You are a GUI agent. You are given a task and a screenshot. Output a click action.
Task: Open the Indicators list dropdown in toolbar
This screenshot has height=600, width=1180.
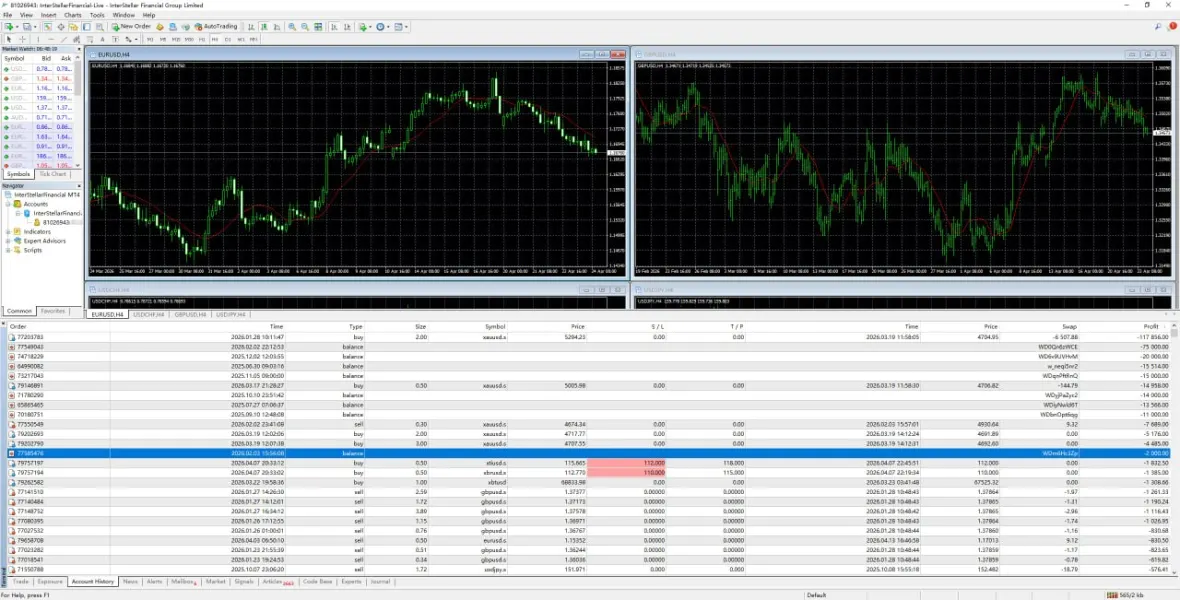click(x=365, y=26)
